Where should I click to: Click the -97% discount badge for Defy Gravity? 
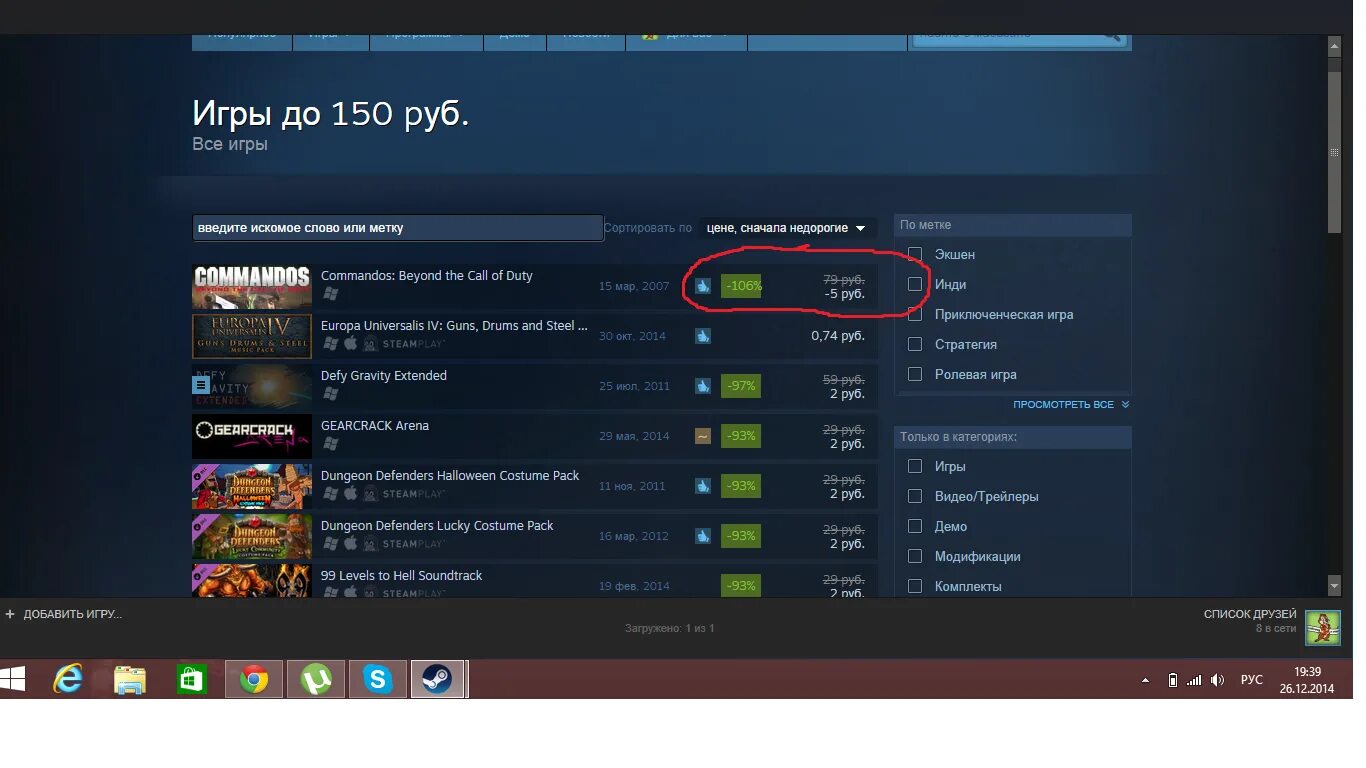tap(741, 386)
